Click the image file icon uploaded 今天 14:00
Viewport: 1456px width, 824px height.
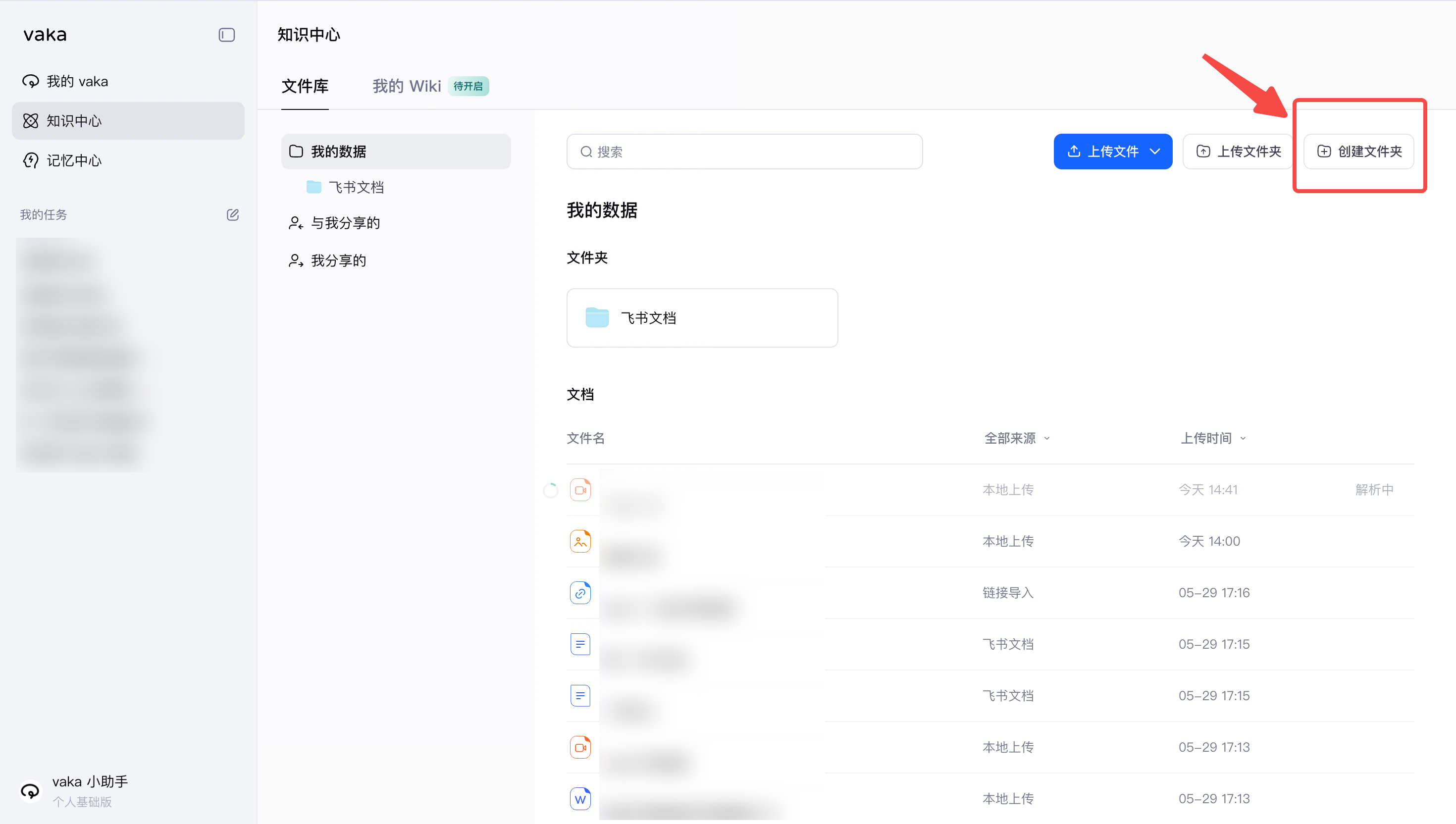[x=580, y=541]
